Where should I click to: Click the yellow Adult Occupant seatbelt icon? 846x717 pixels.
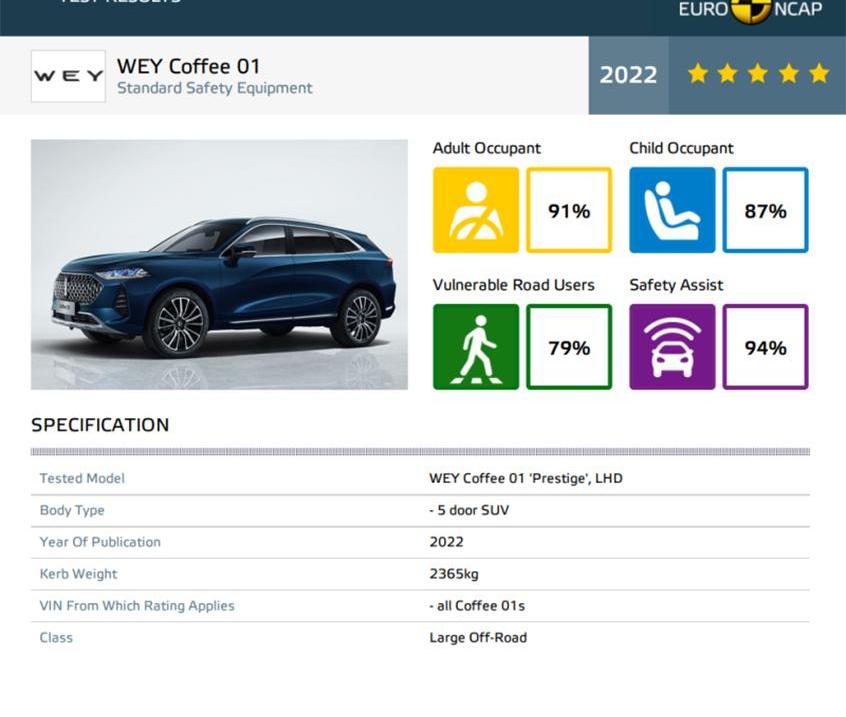476,210
